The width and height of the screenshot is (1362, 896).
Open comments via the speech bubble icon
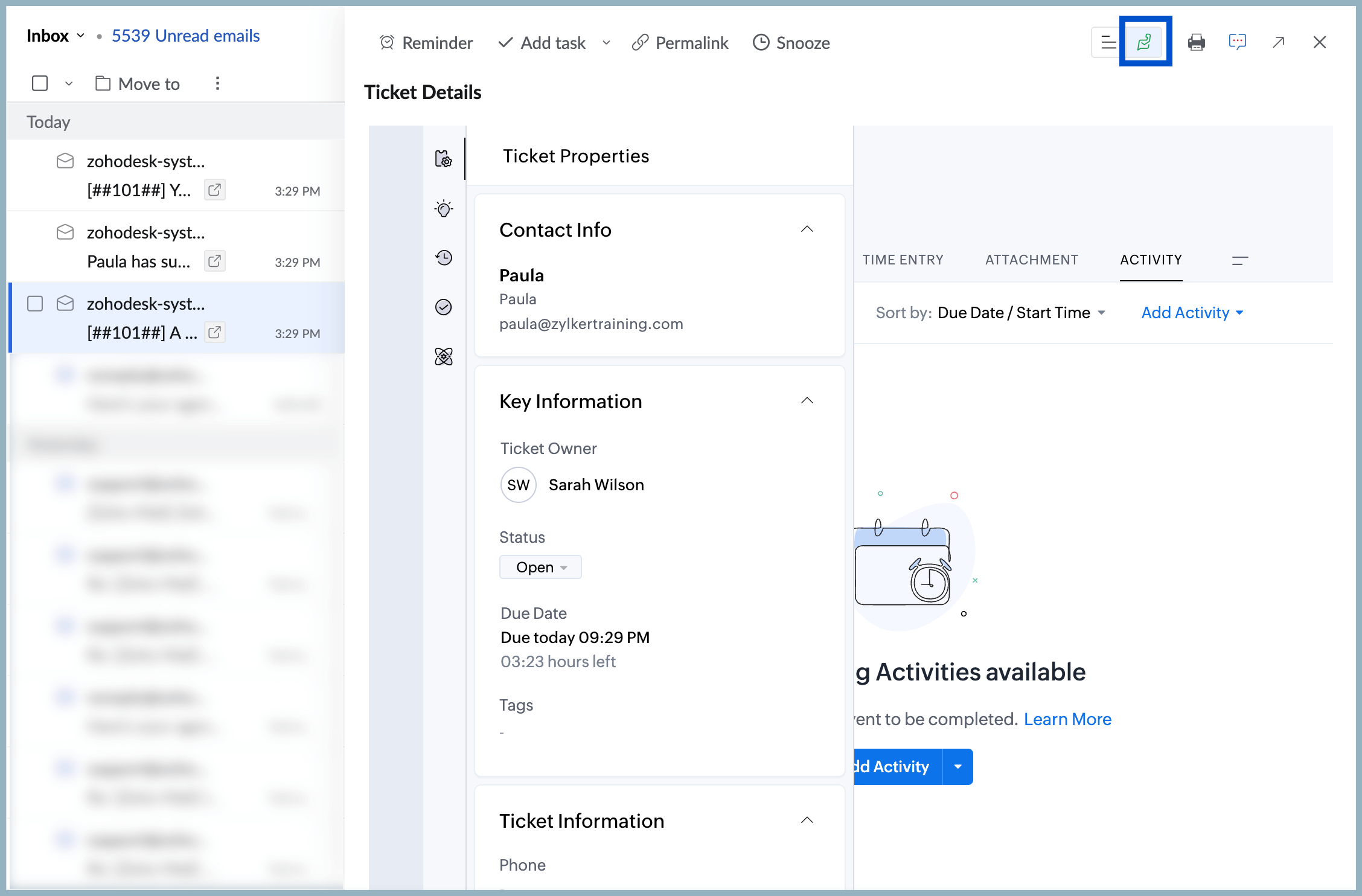(1238, 42)
